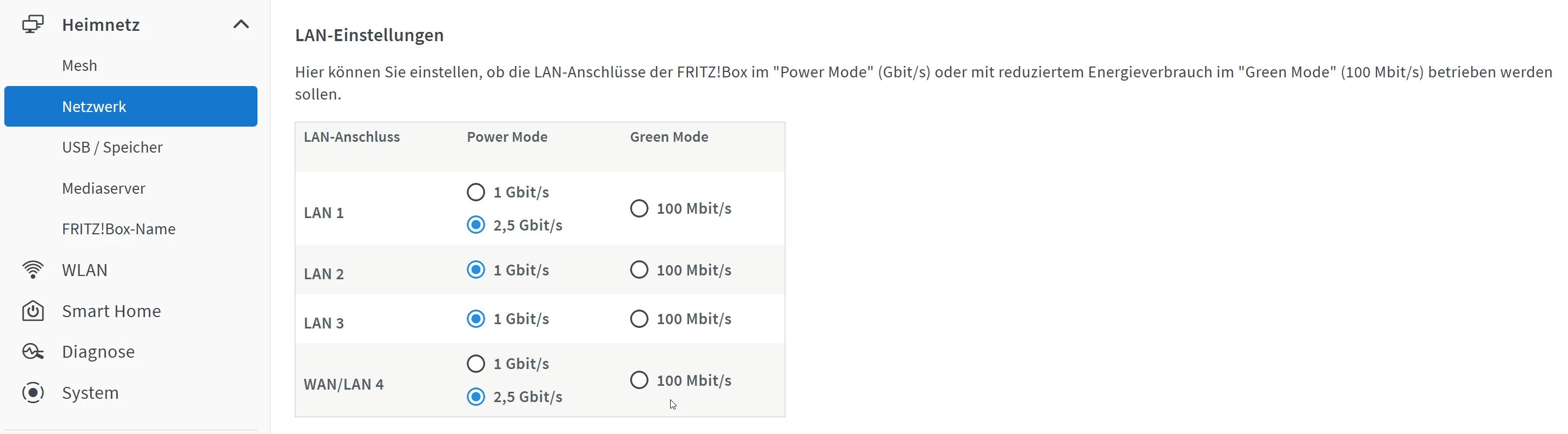Select 1 Gbit/s for LAN 1
Image resolution: width=1568 pixels, height=434 pixels.
(x=476, y=192)
